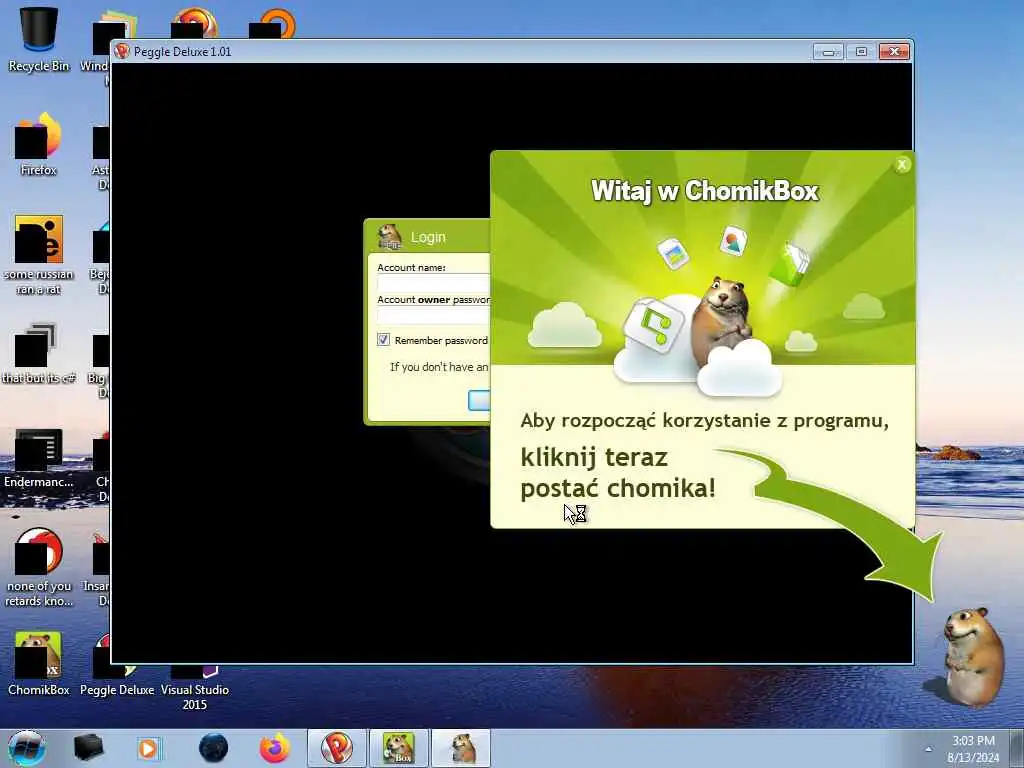Switch to Peggle Deluxe taskbar button
1024x768 pixels.
pyautogui.click(x=337, y=748)
